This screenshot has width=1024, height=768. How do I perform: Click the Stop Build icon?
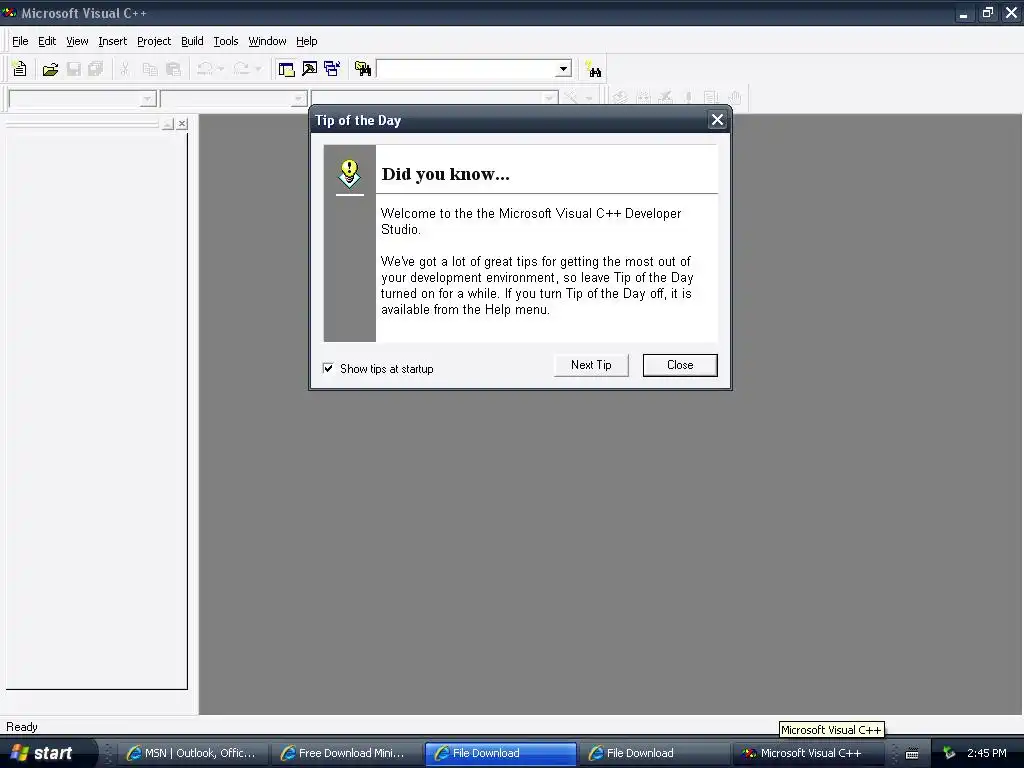tap(665, 98)
